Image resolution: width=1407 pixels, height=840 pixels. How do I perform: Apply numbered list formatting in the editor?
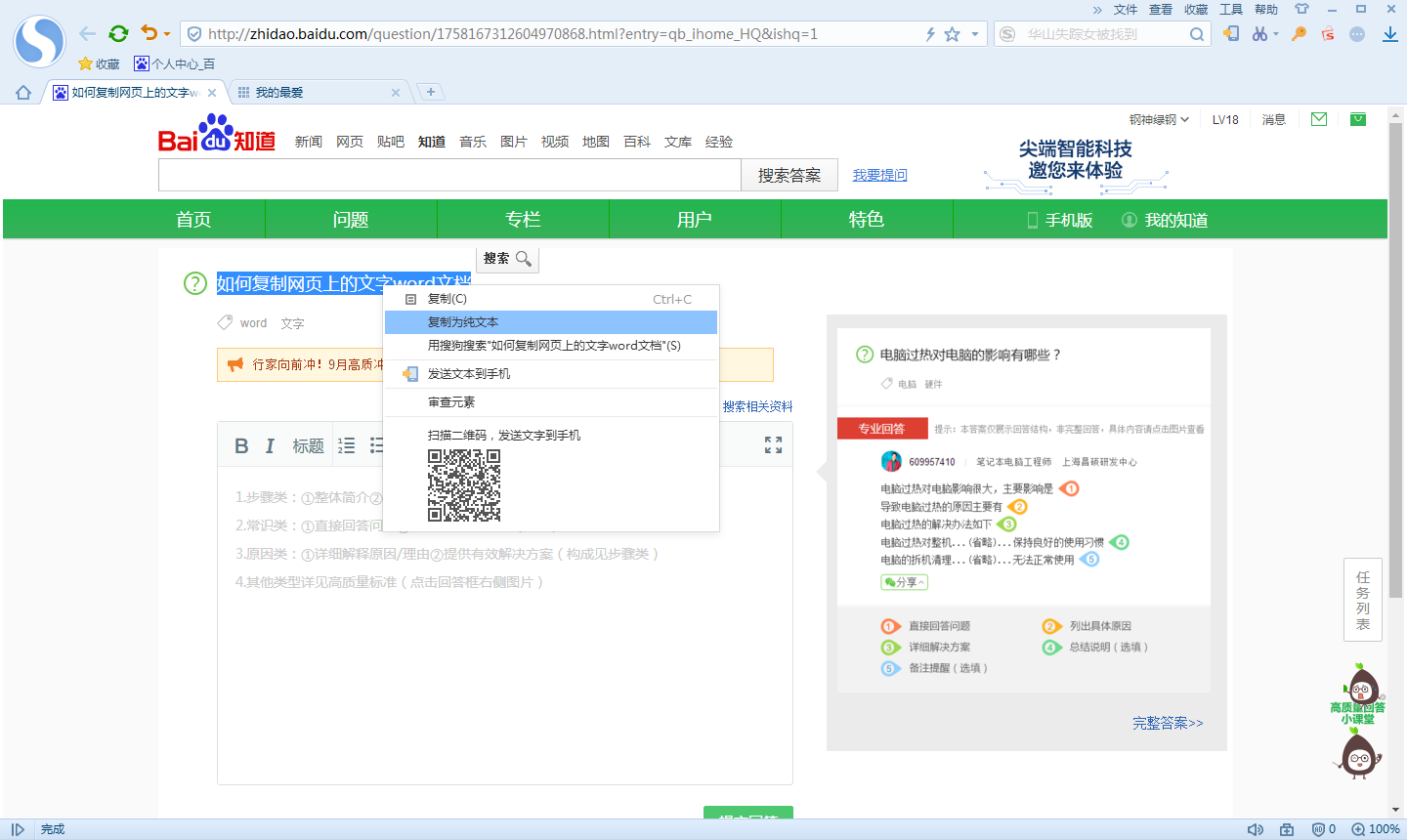(346, 445)
